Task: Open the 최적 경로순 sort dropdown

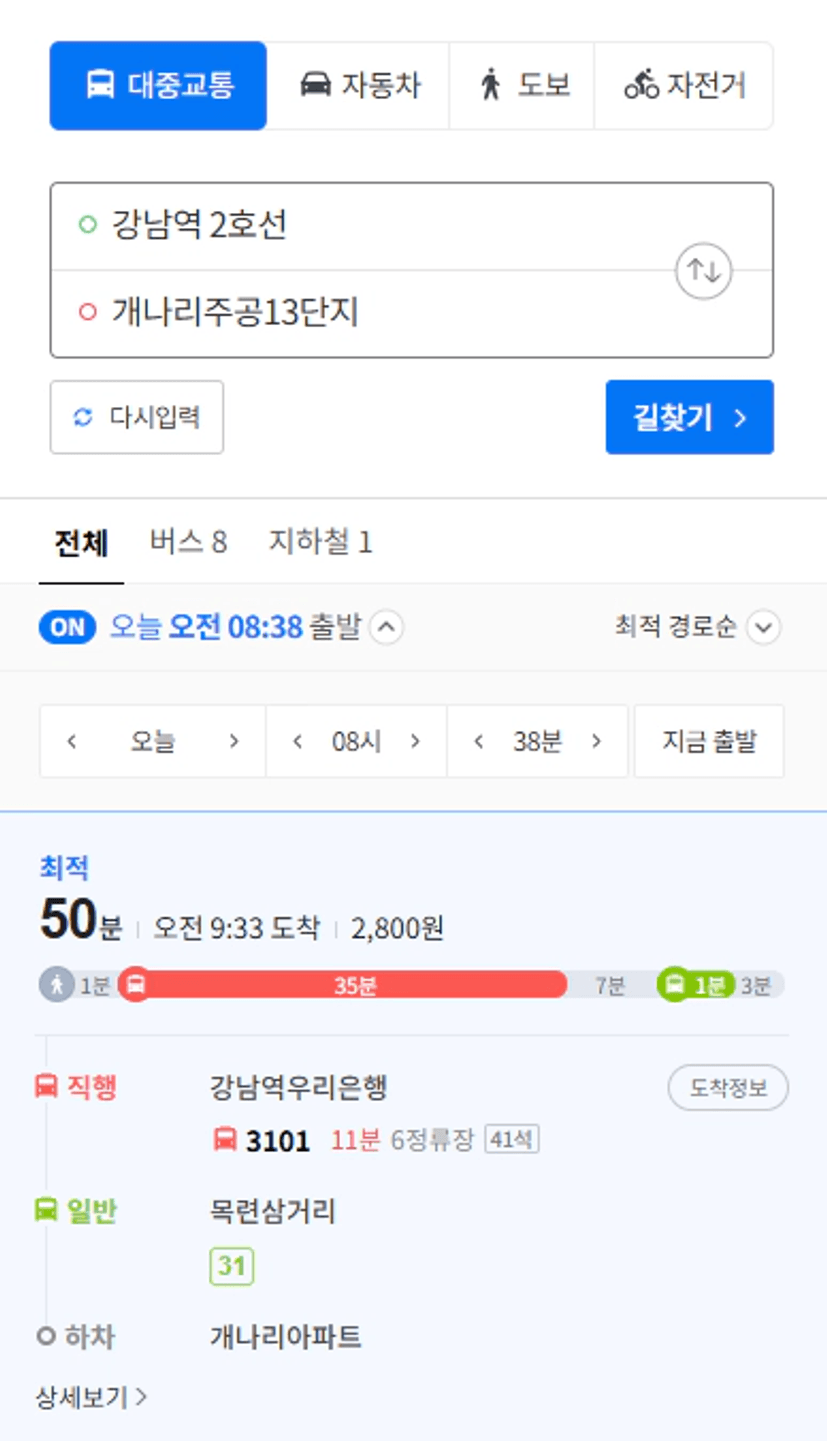Action: click(x=698, y=628)
